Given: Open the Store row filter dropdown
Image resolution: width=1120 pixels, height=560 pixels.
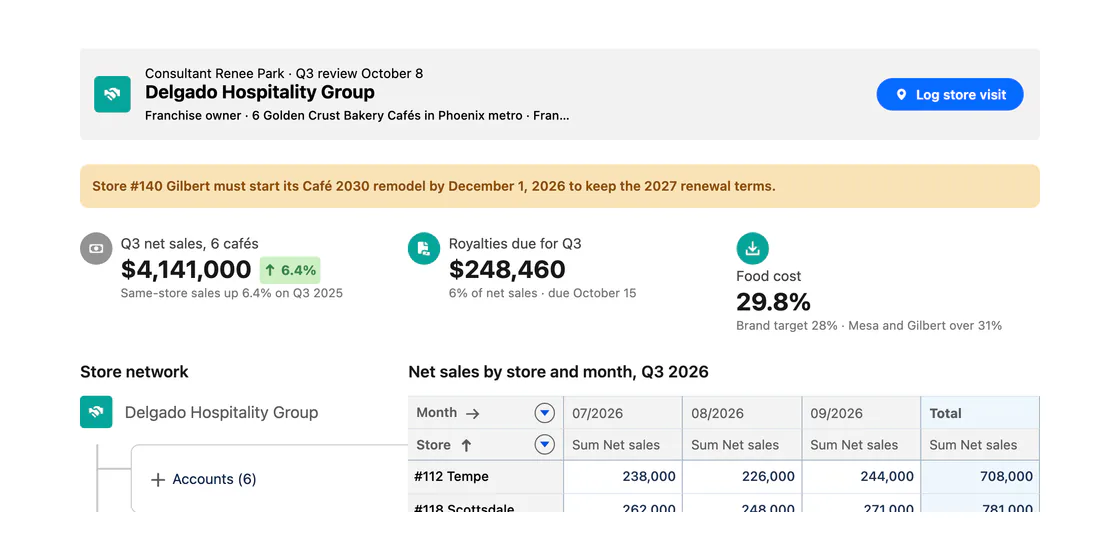Looking at the screenshot, I should pos(544,445).
